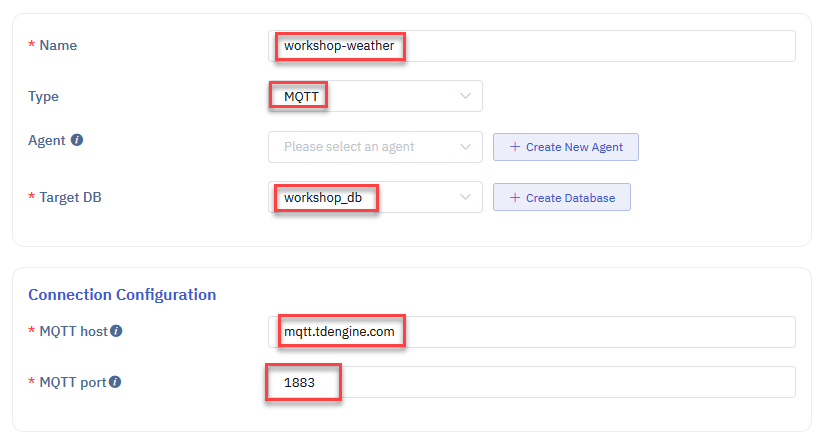Open the 'Please select an agent' selector
The image size is (831, 443).
coord(374,147)
